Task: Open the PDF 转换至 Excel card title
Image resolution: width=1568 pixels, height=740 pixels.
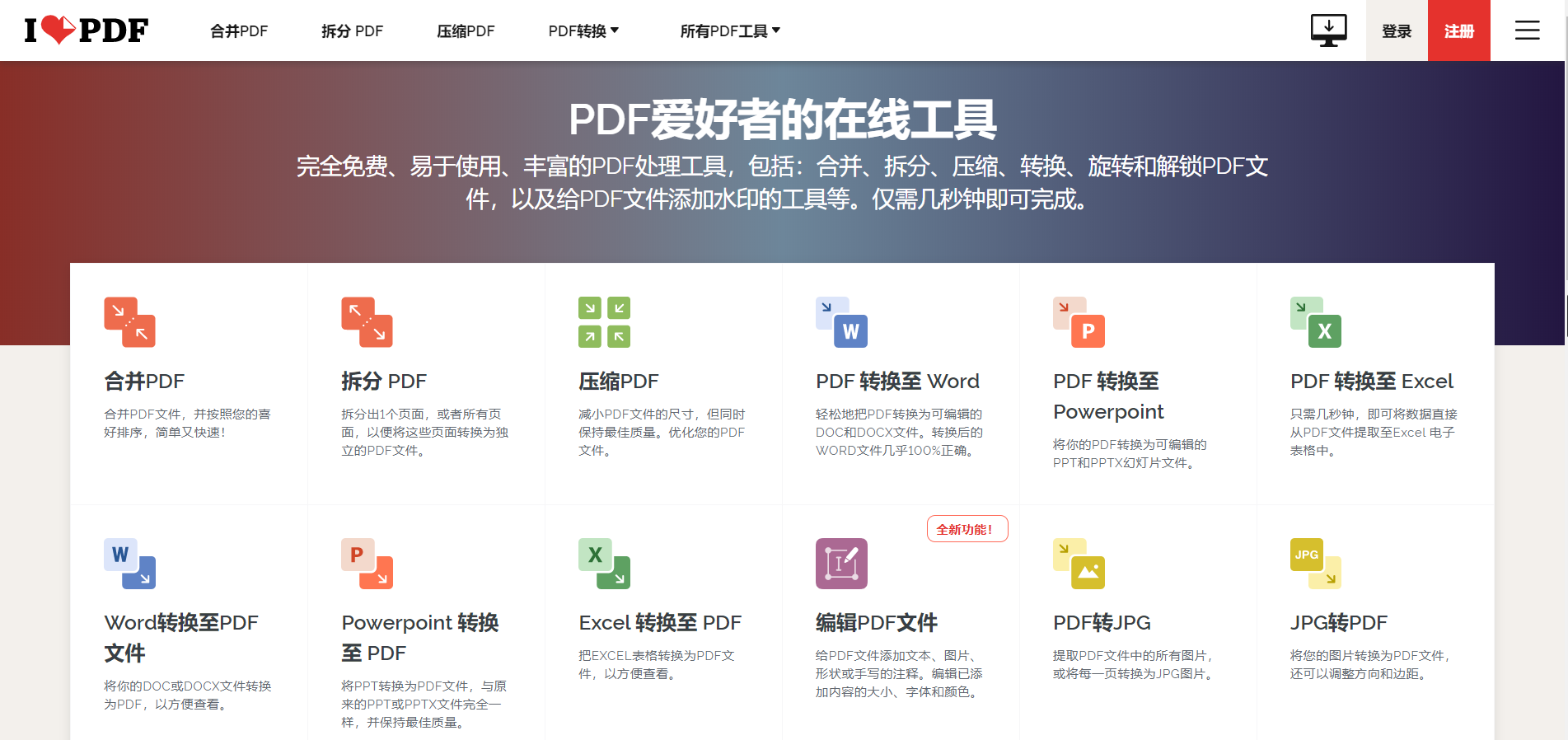Action: (1372, 382)
